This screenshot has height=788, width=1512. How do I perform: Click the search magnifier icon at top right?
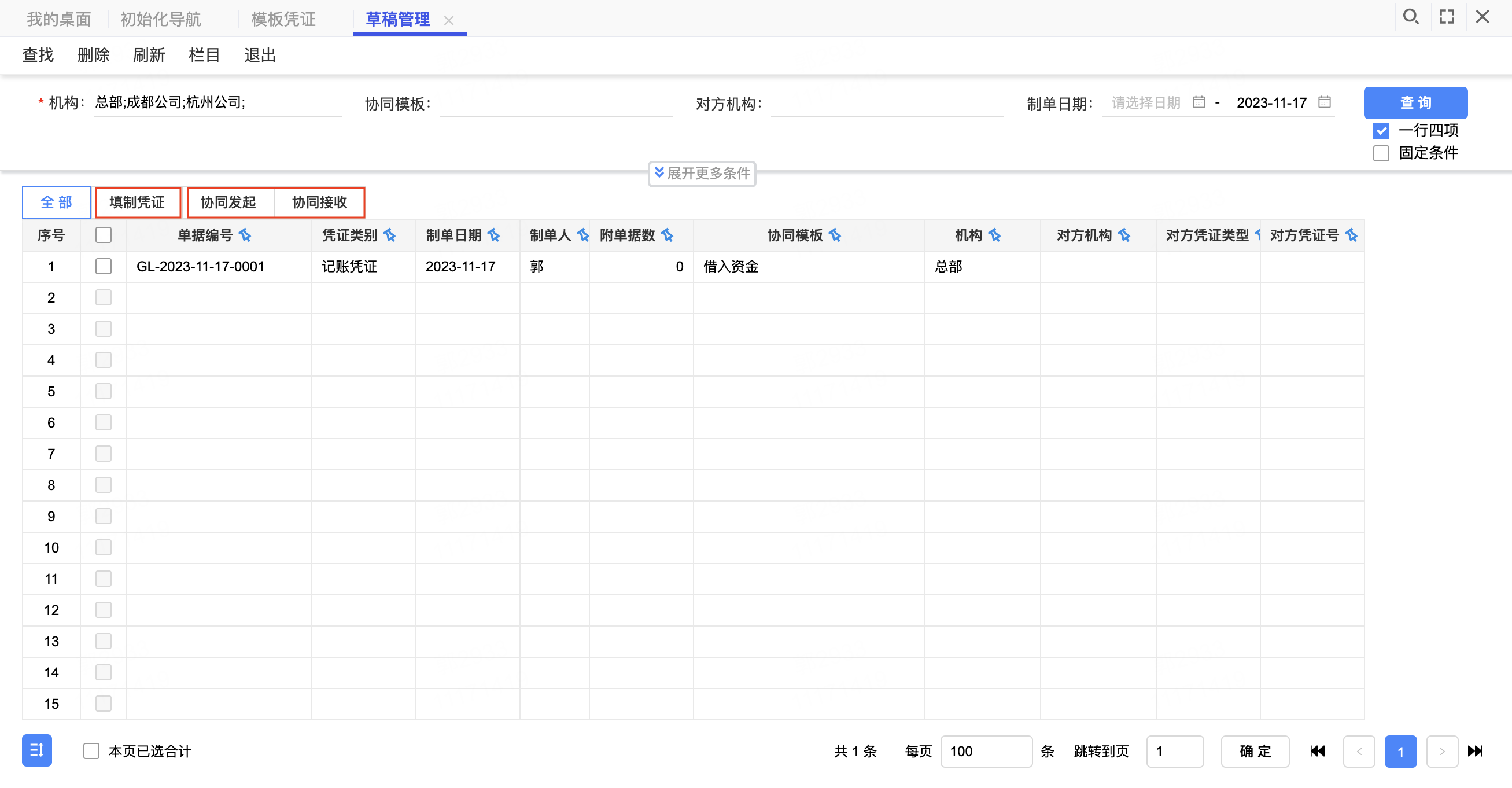1410,17
